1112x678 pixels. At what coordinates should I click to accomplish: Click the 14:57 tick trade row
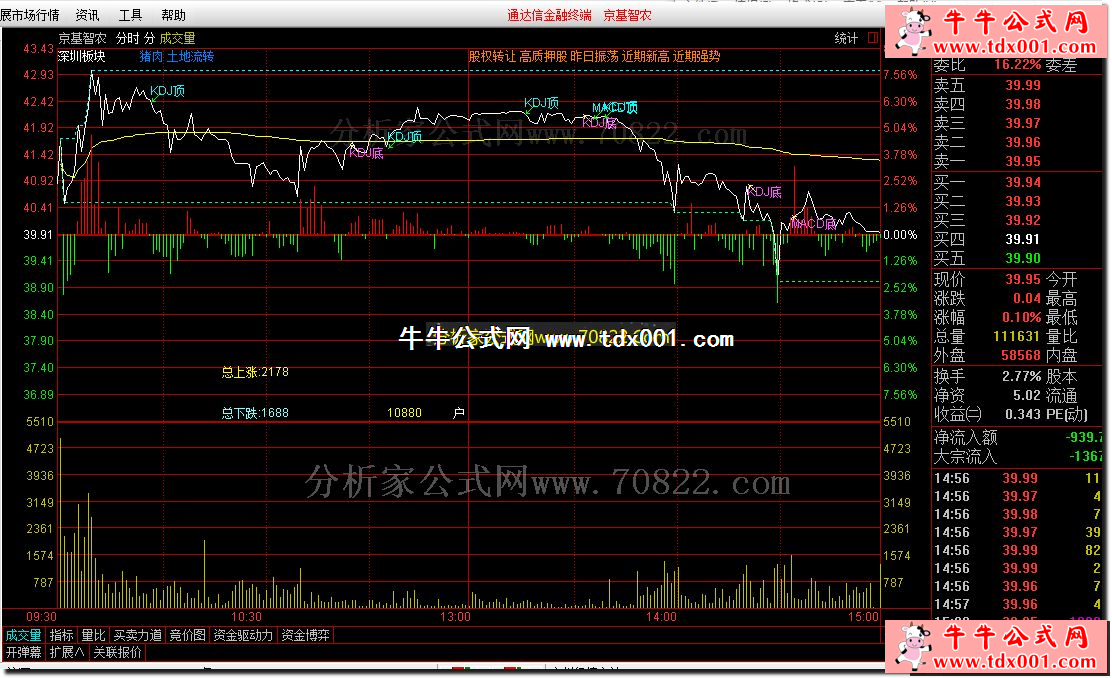[x=1018, y=604]
